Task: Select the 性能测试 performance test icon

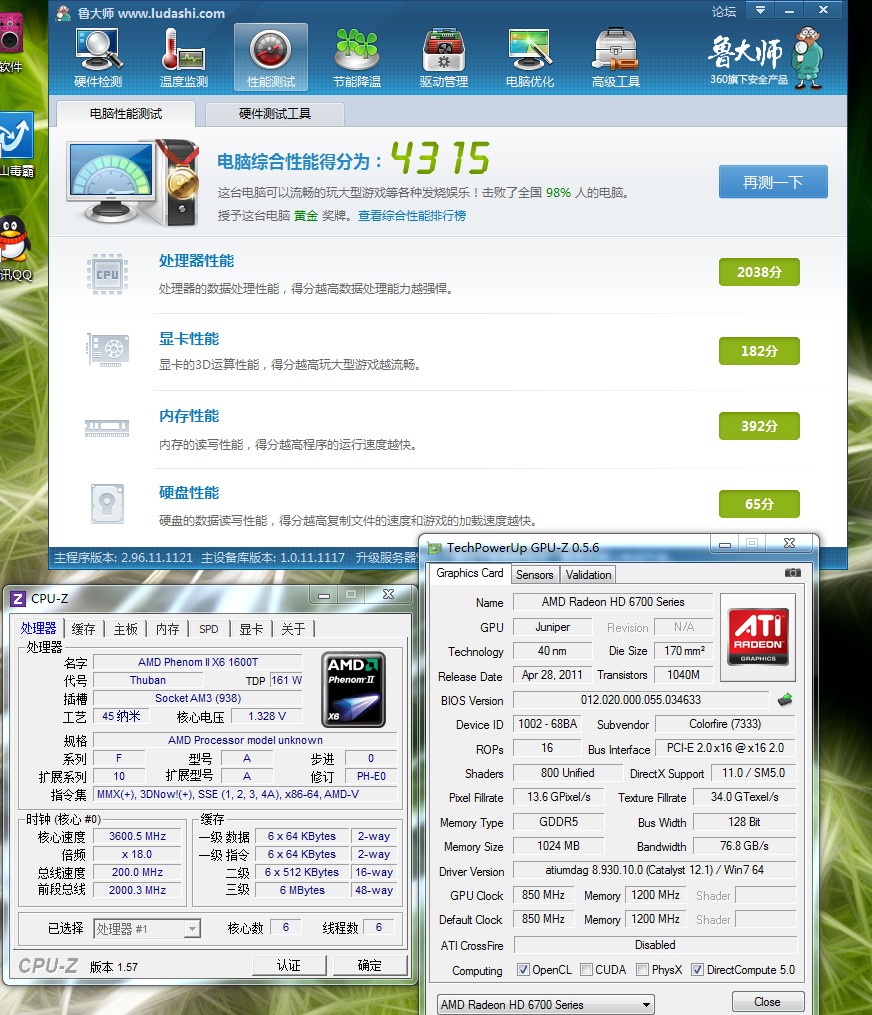Action: pyautogui.click(x=271, y=57)
